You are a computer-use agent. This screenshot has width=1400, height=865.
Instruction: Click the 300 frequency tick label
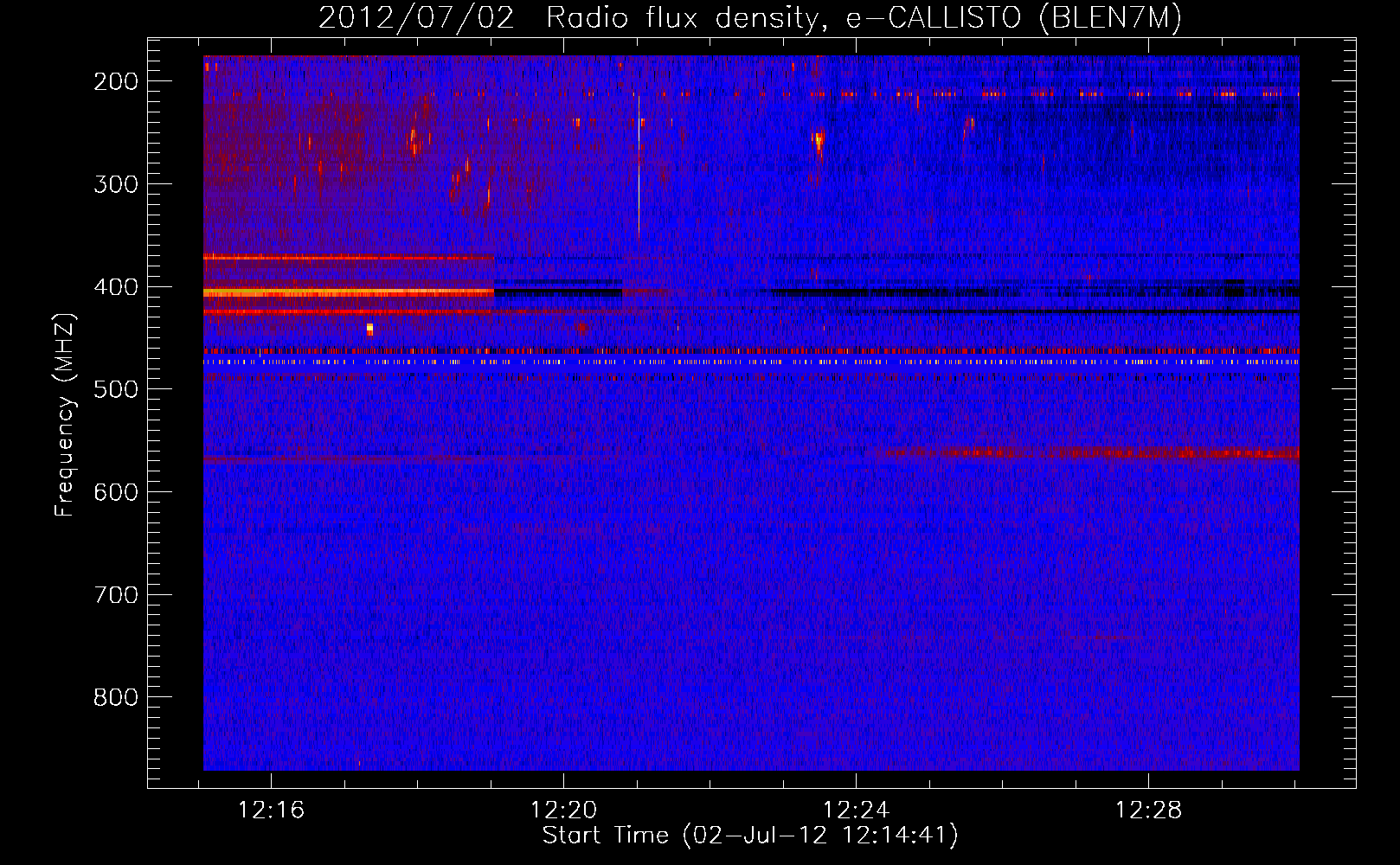pyautogui.click(x=116, y=184)
